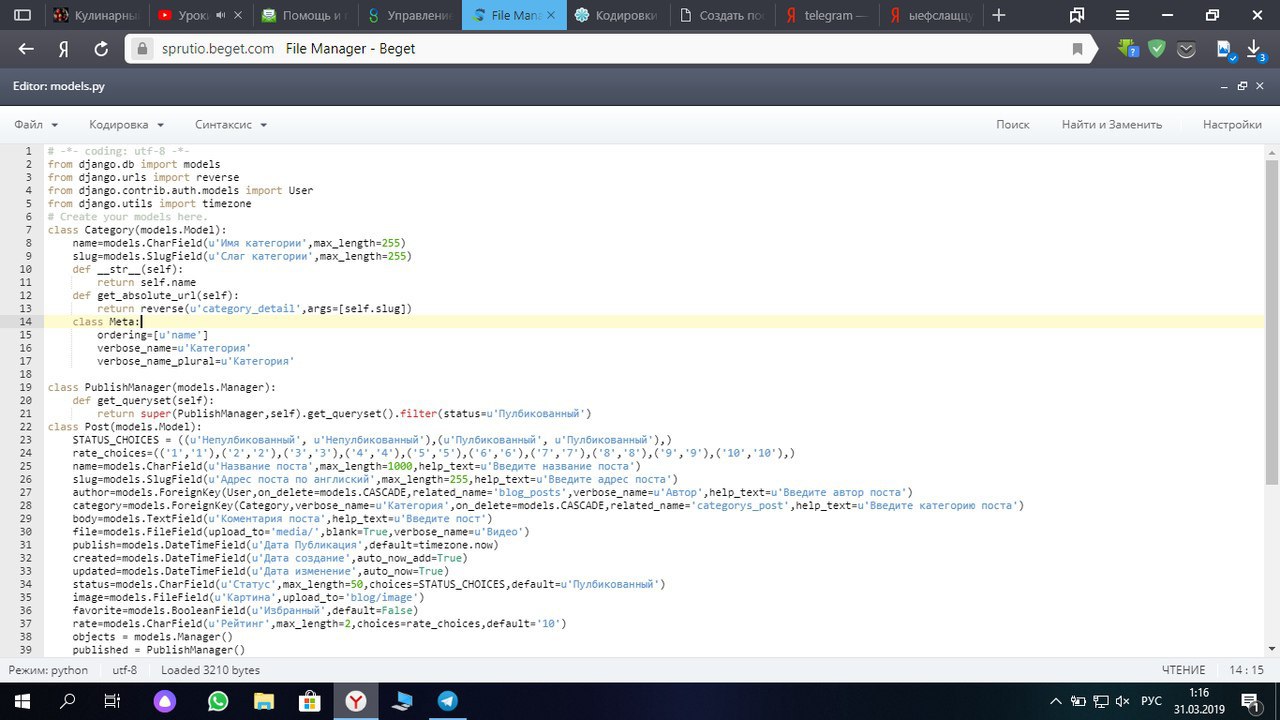1280x720 pixels.
Task: Open the green download manager extension
Action: click(1128, 49)
